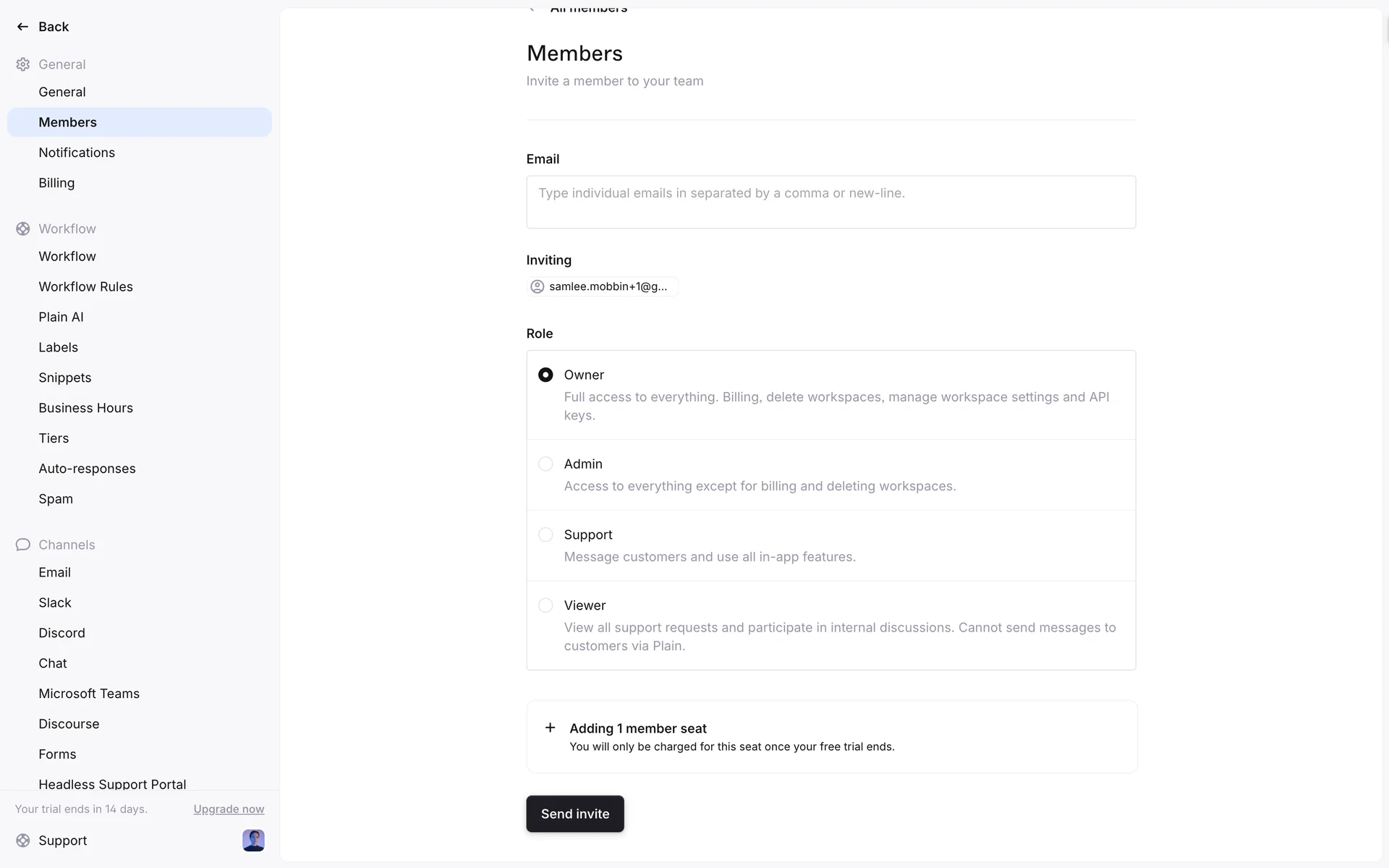Click the General section gear icon

(x=23, y=64)
